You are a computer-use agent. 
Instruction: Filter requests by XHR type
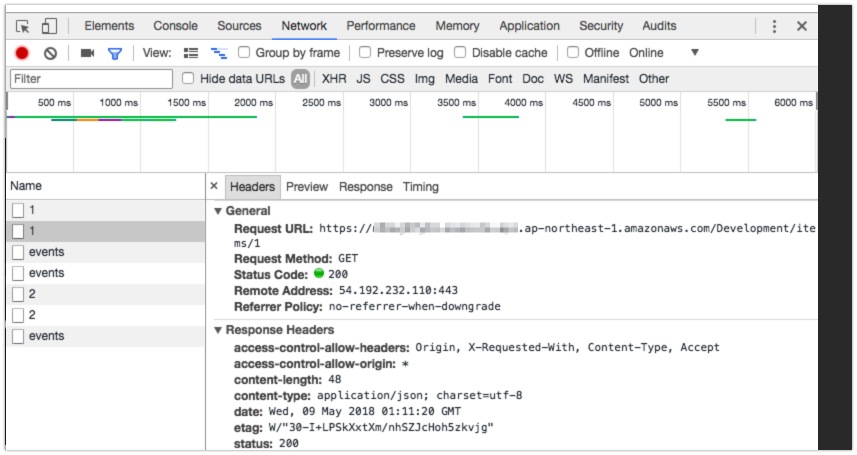(334, 79)
